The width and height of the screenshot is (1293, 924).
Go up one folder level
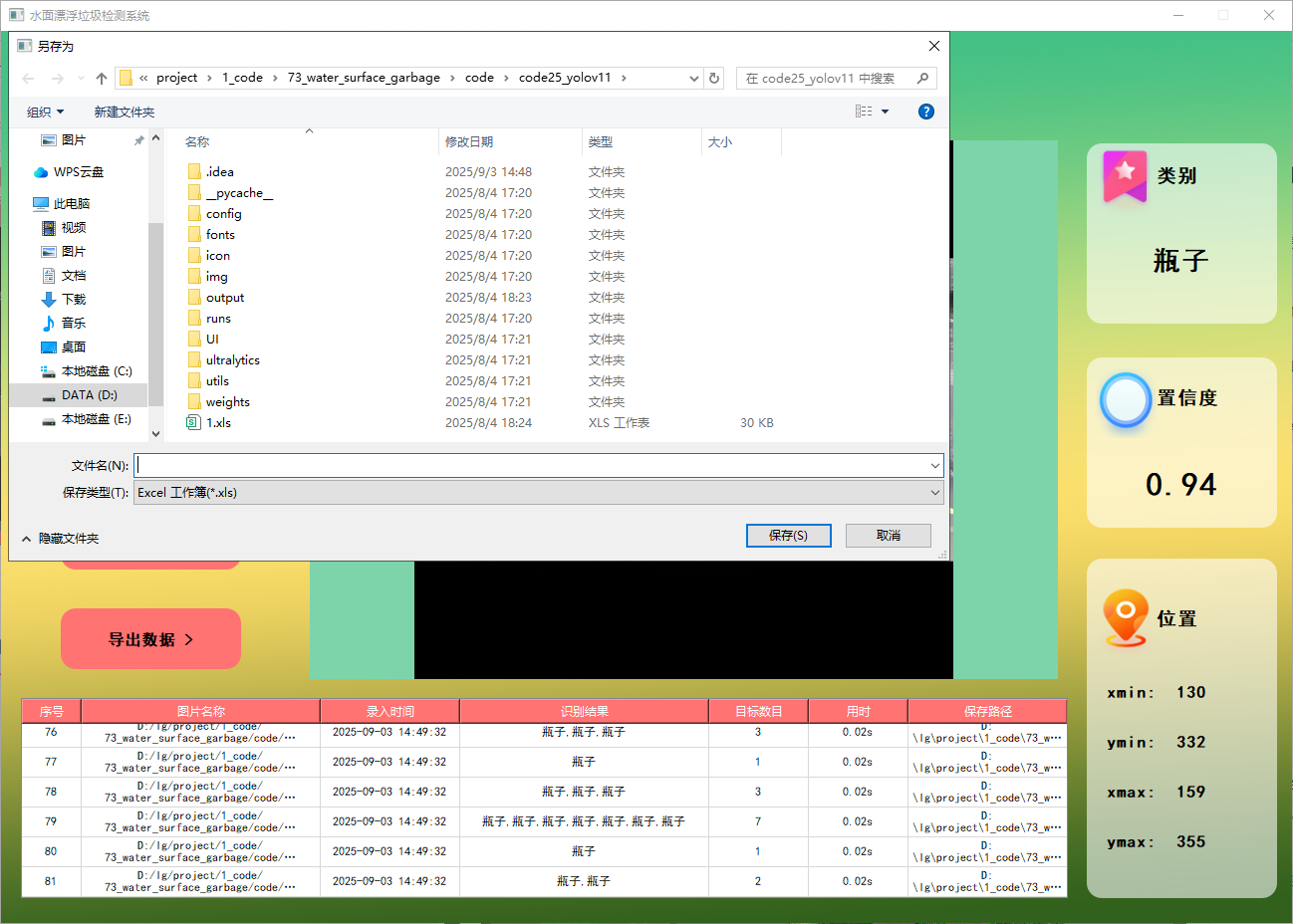click(102, 78)
